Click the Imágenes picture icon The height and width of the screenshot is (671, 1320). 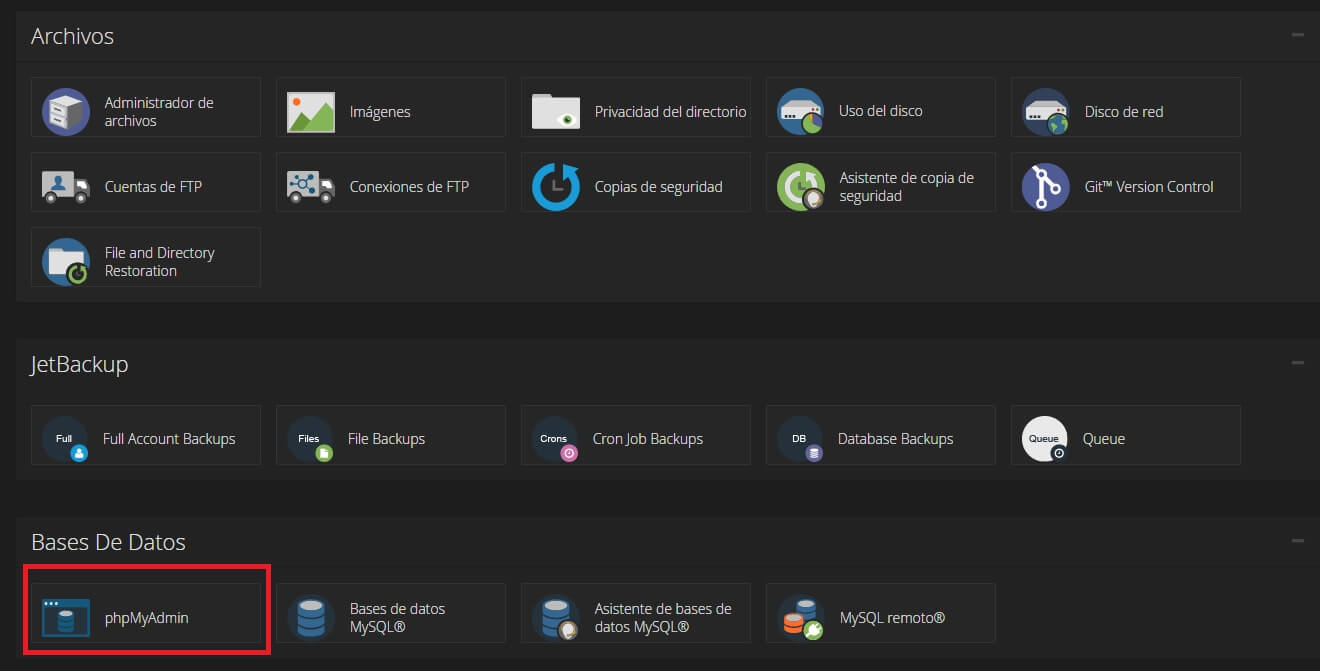click(311, 112)
